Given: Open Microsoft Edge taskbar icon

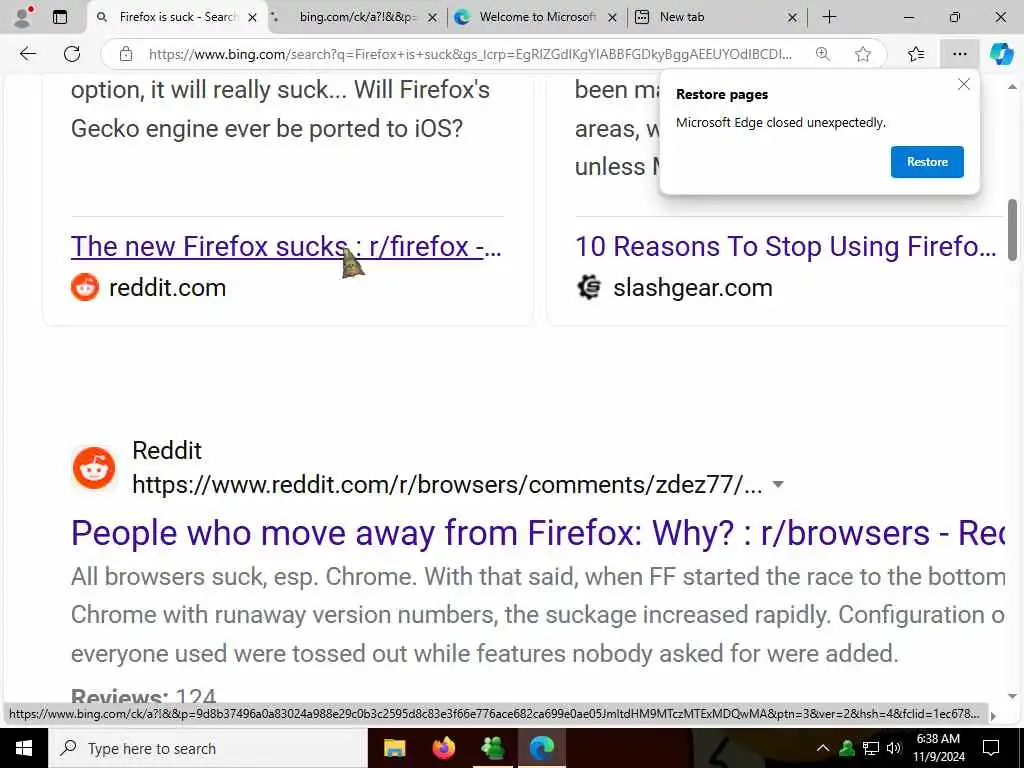Looking at the screenshot, I should tap(542, 748).
